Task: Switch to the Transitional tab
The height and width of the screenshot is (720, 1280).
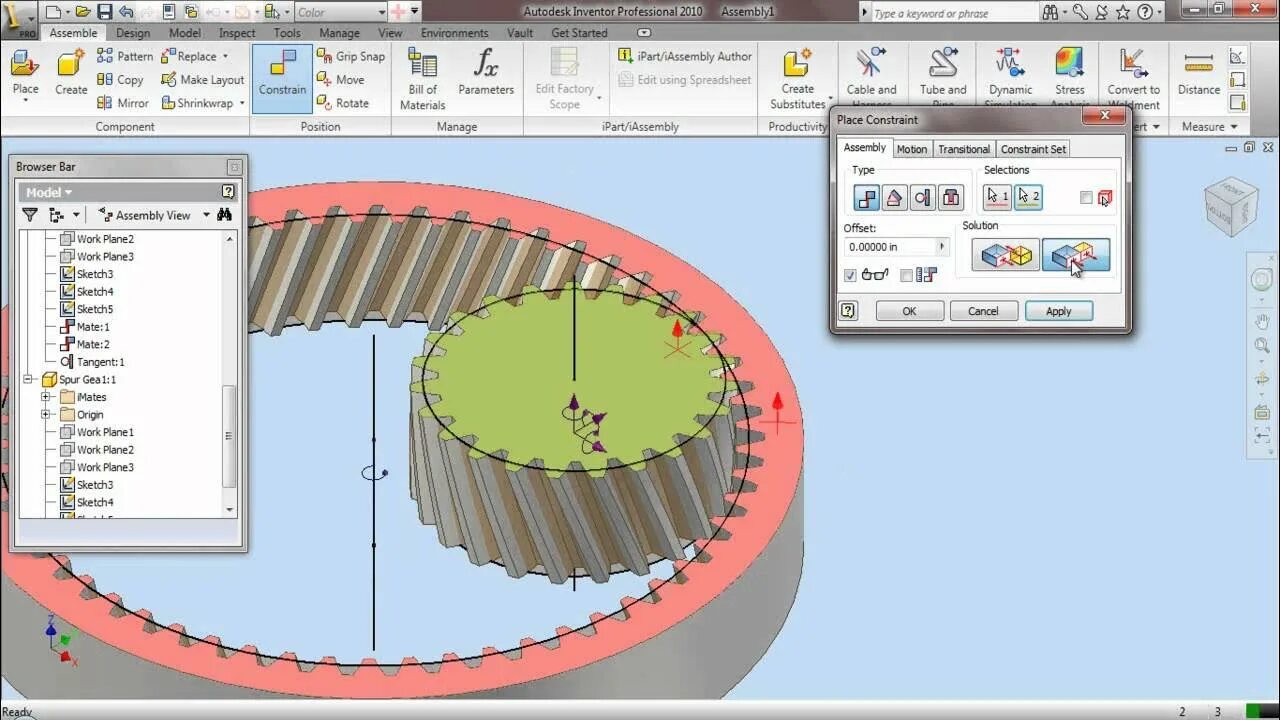Action: pos(964,149)
